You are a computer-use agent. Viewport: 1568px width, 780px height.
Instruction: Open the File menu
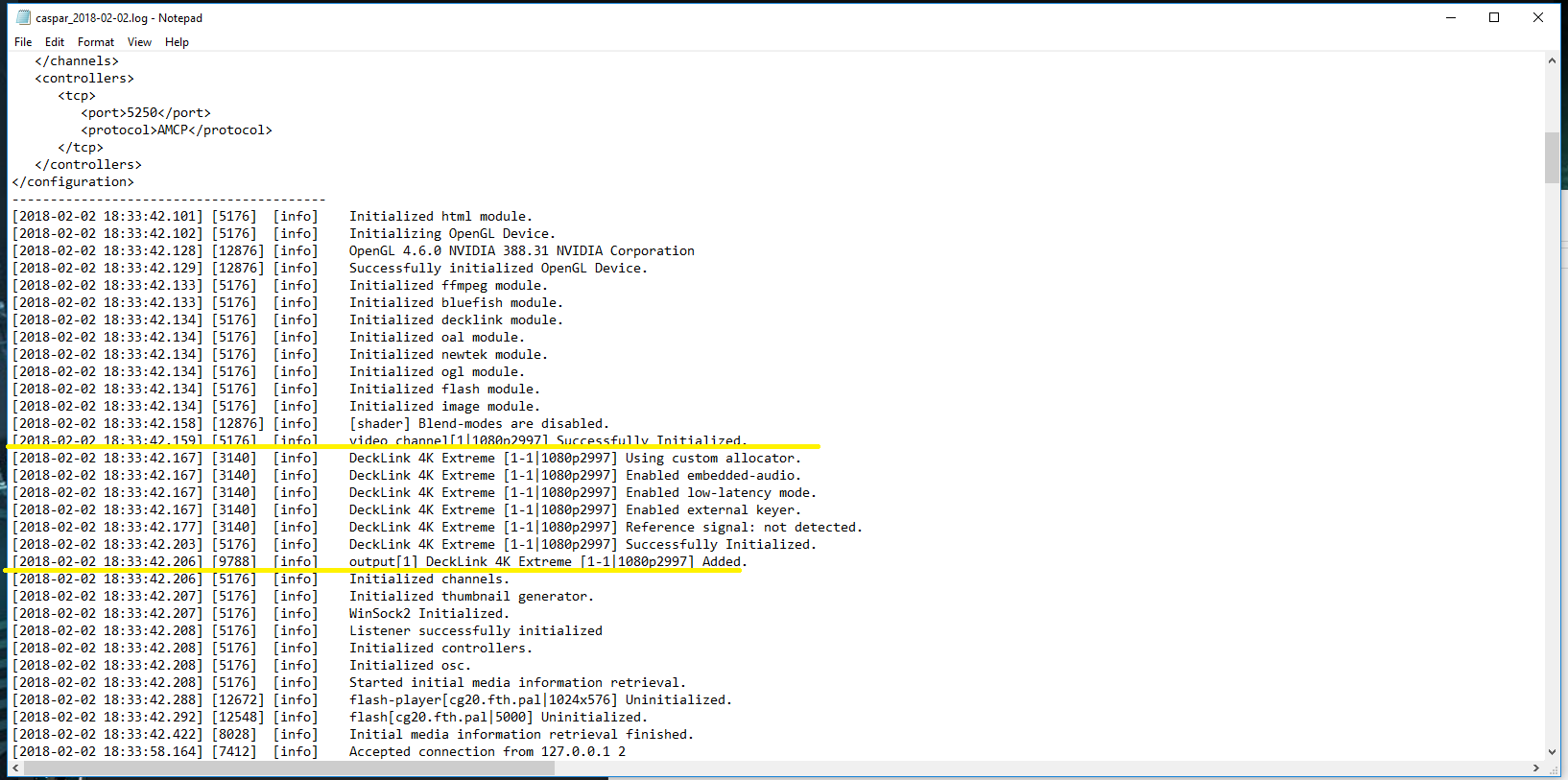pyautogui.click(x=23, y=42)
